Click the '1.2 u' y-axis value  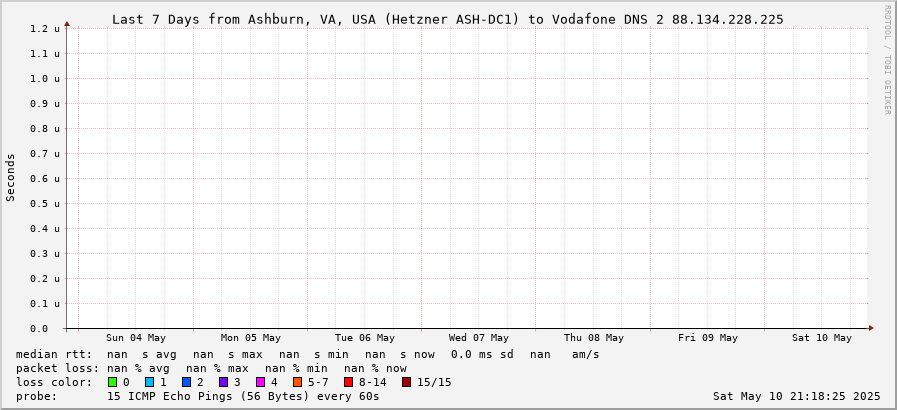coord(45,29)
